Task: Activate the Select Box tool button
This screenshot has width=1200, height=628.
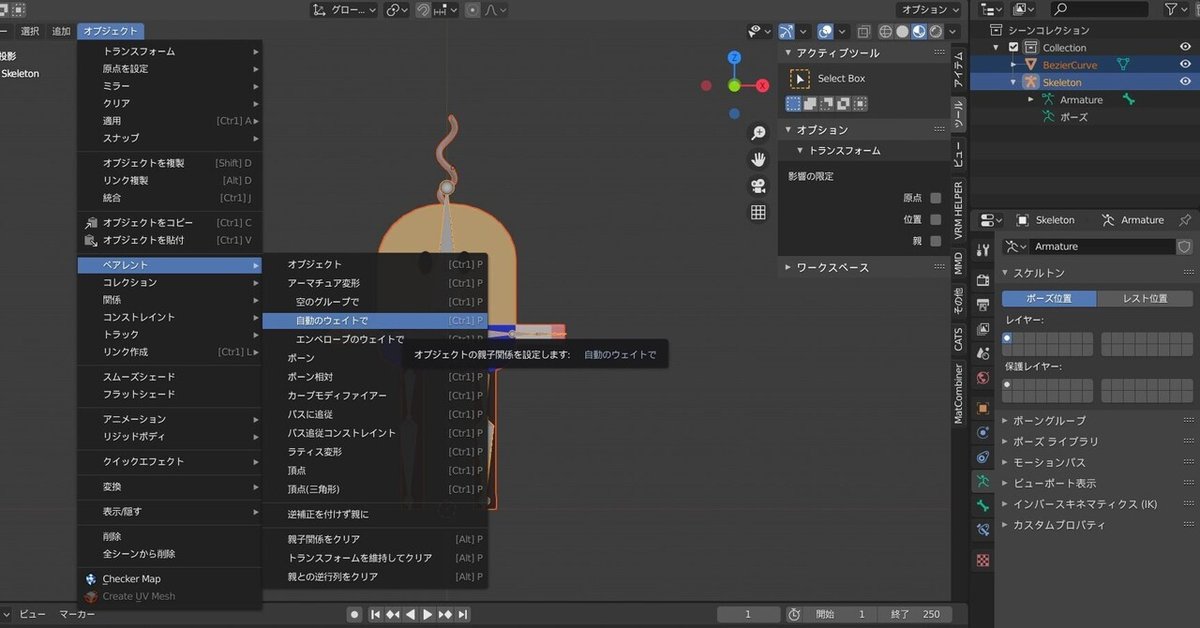Action: pos(840,78)
